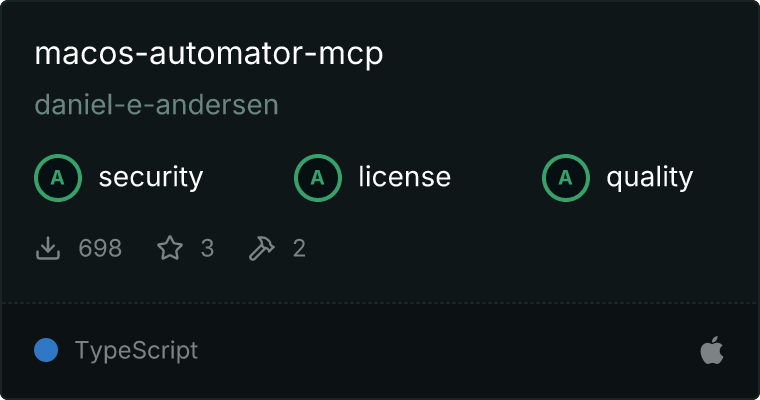This screenshot has width=760, height=400.
Task: Click the 3 stars count
Action: pos(207,248)
